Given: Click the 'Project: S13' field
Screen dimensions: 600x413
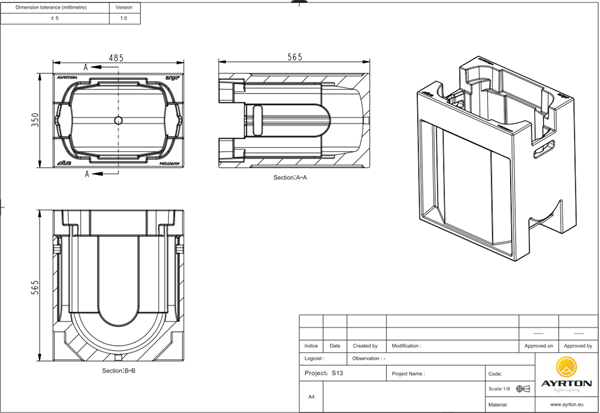Looking at the screenshot, I should (x=342, y=373).
